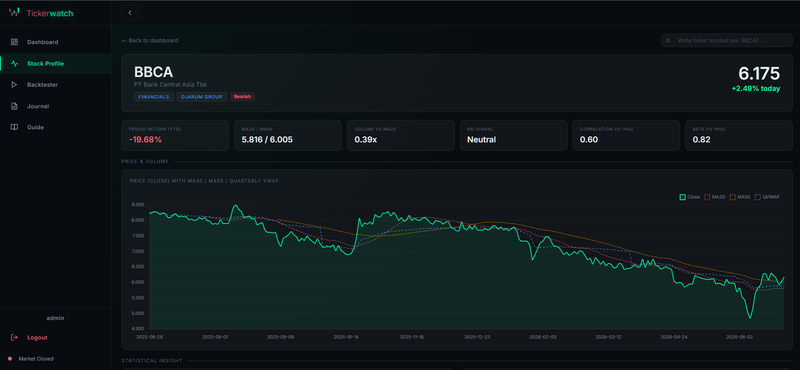Click the RSI Signal Neutral card
The image size is (800, 370).
[x=513, y=135]
